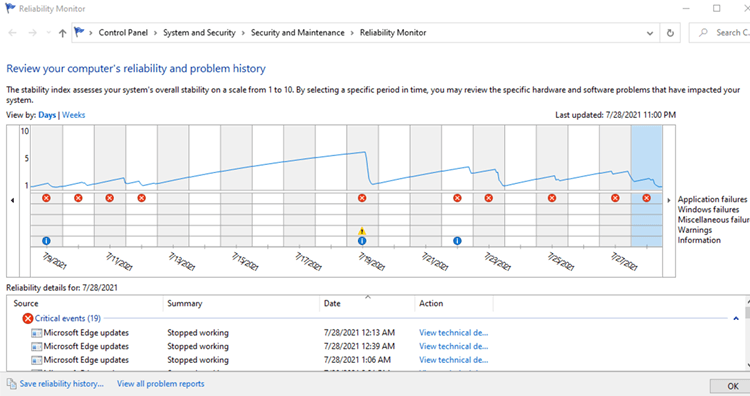Select the application failure icon for 7/9/2021
Screen dimensions: 750x396
point(46,198)
